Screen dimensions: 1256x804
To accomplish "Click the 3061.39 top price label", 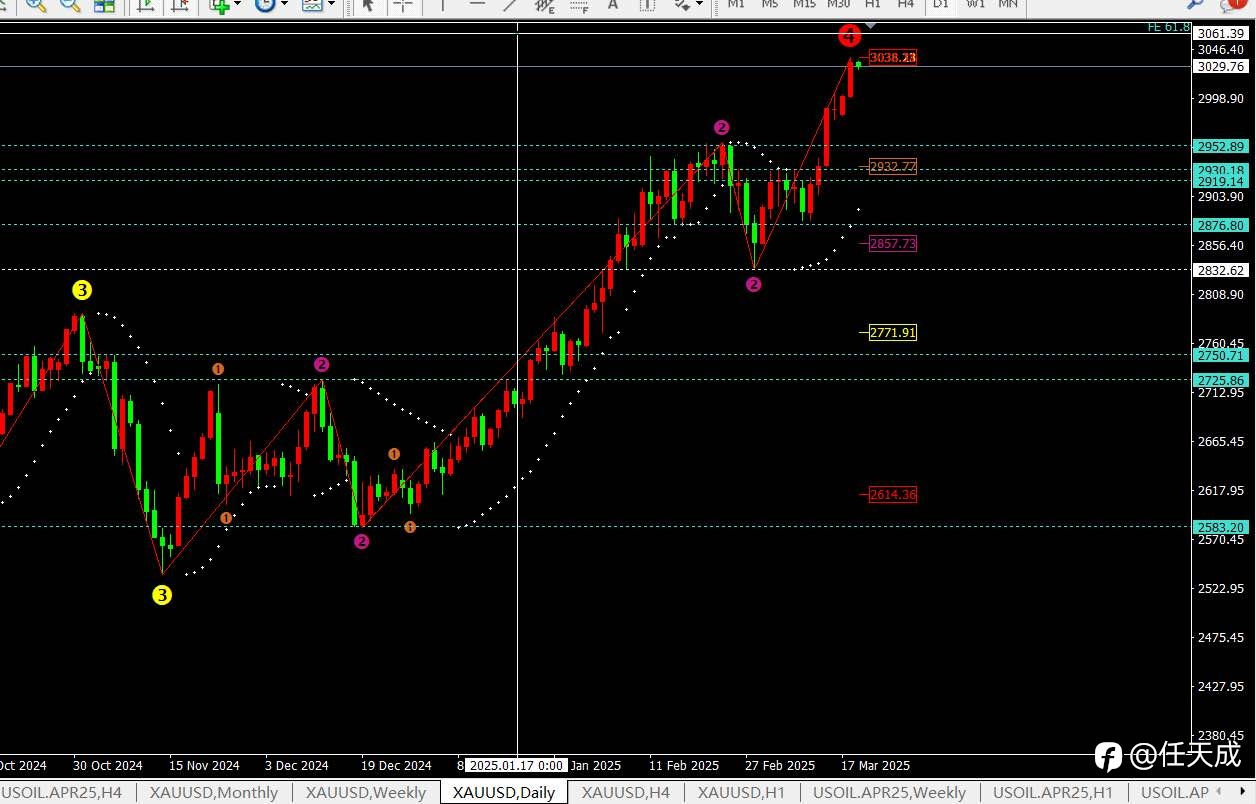I will [1220, 33].
